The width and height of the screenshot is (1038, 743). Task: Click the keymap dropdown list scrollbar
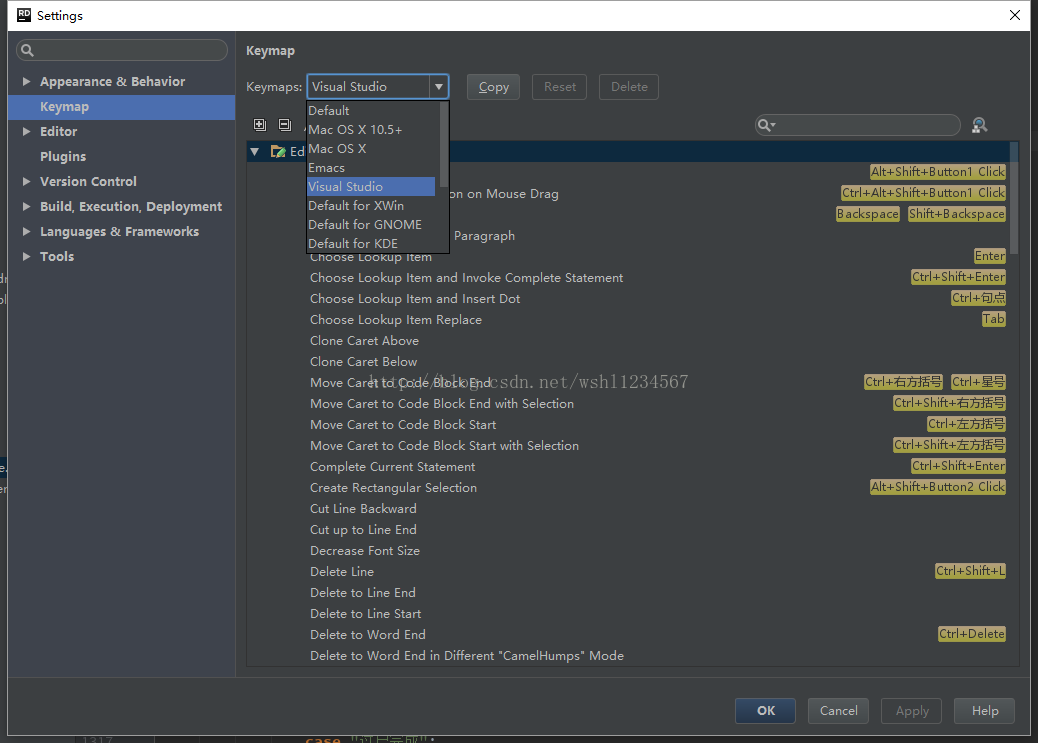(x=444, y=144)
